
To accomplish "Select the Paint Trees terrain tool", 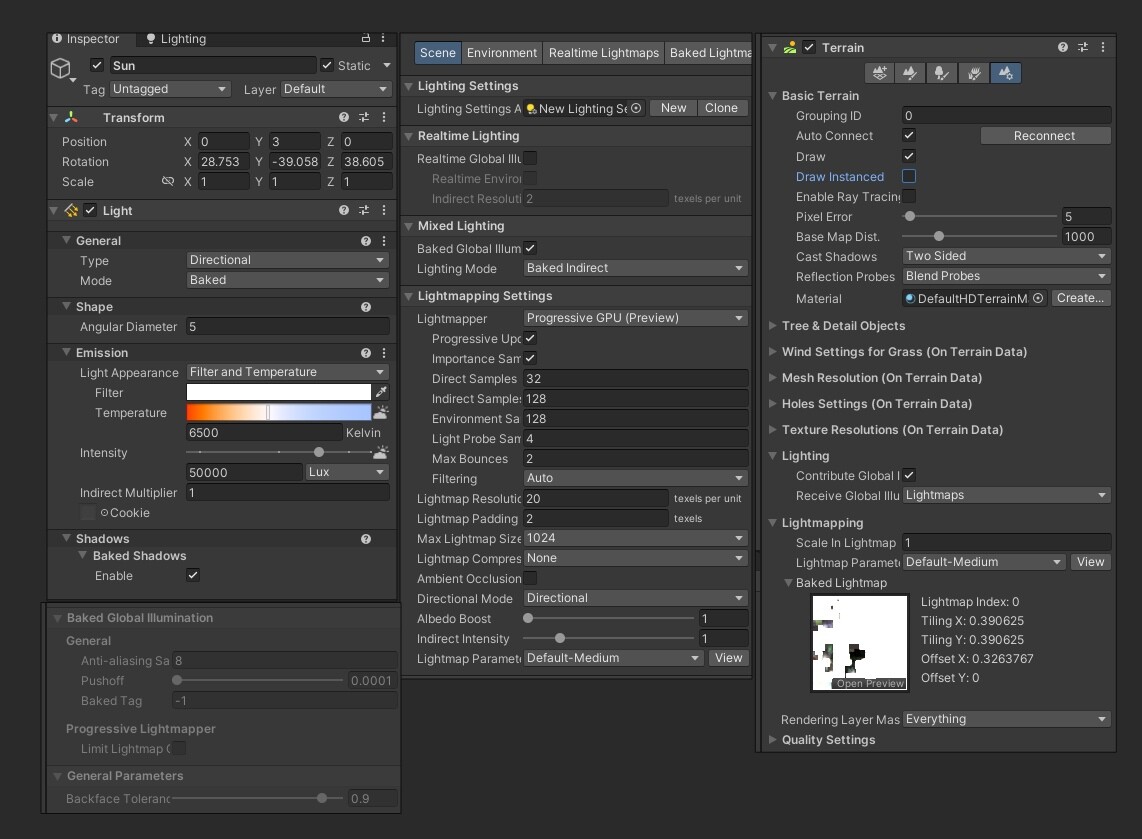I will click(942, 73).
